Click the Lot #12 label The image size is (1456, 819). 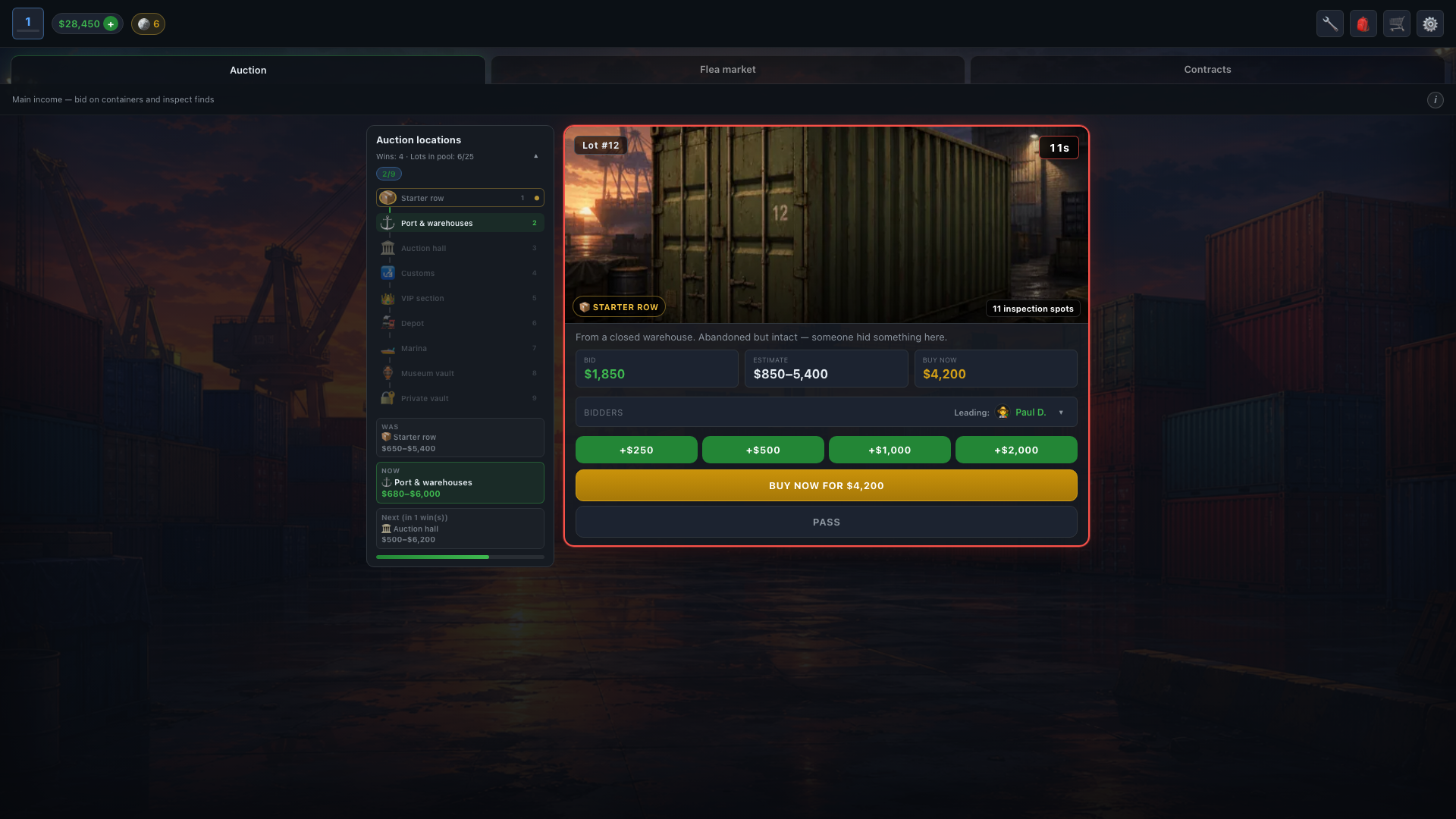tap(601, 145)
